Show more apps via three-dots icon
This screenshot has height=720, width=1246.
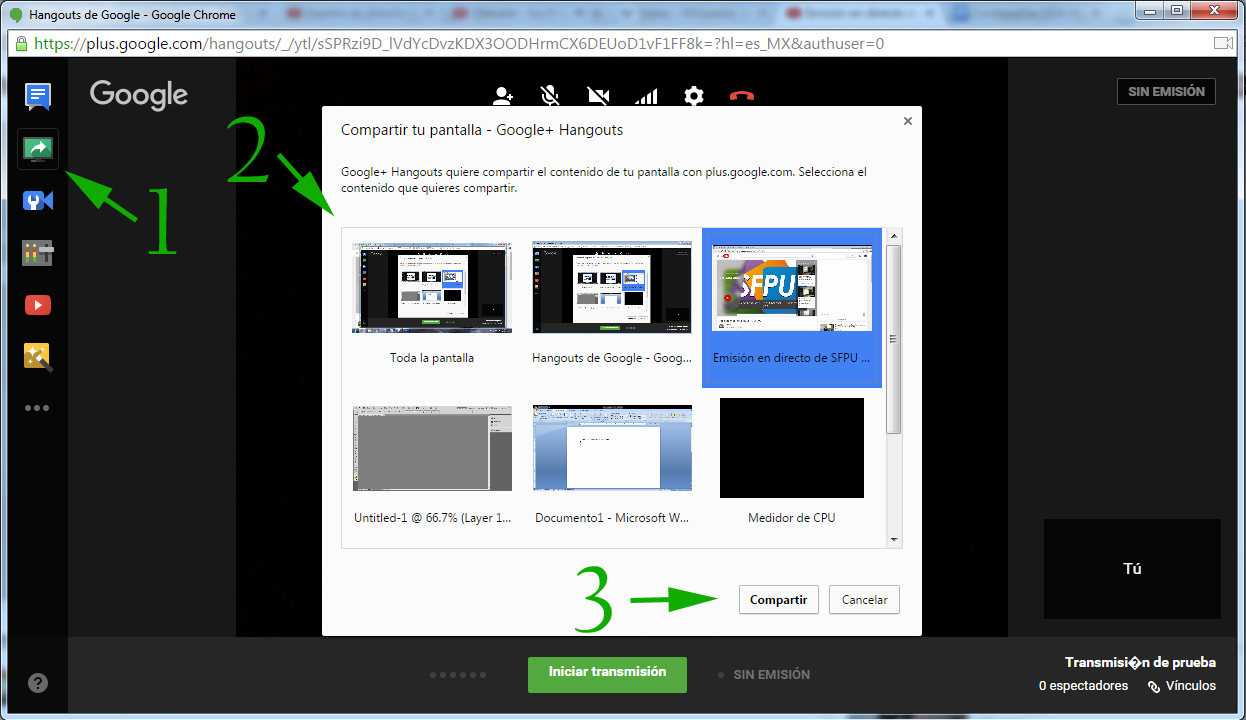tap(37, 408)
